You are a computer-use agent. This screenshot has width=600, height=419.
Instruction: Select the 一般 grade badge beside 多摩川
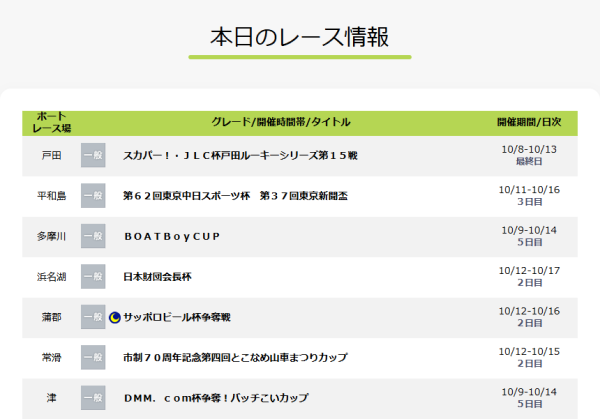[x=92, y=236]
